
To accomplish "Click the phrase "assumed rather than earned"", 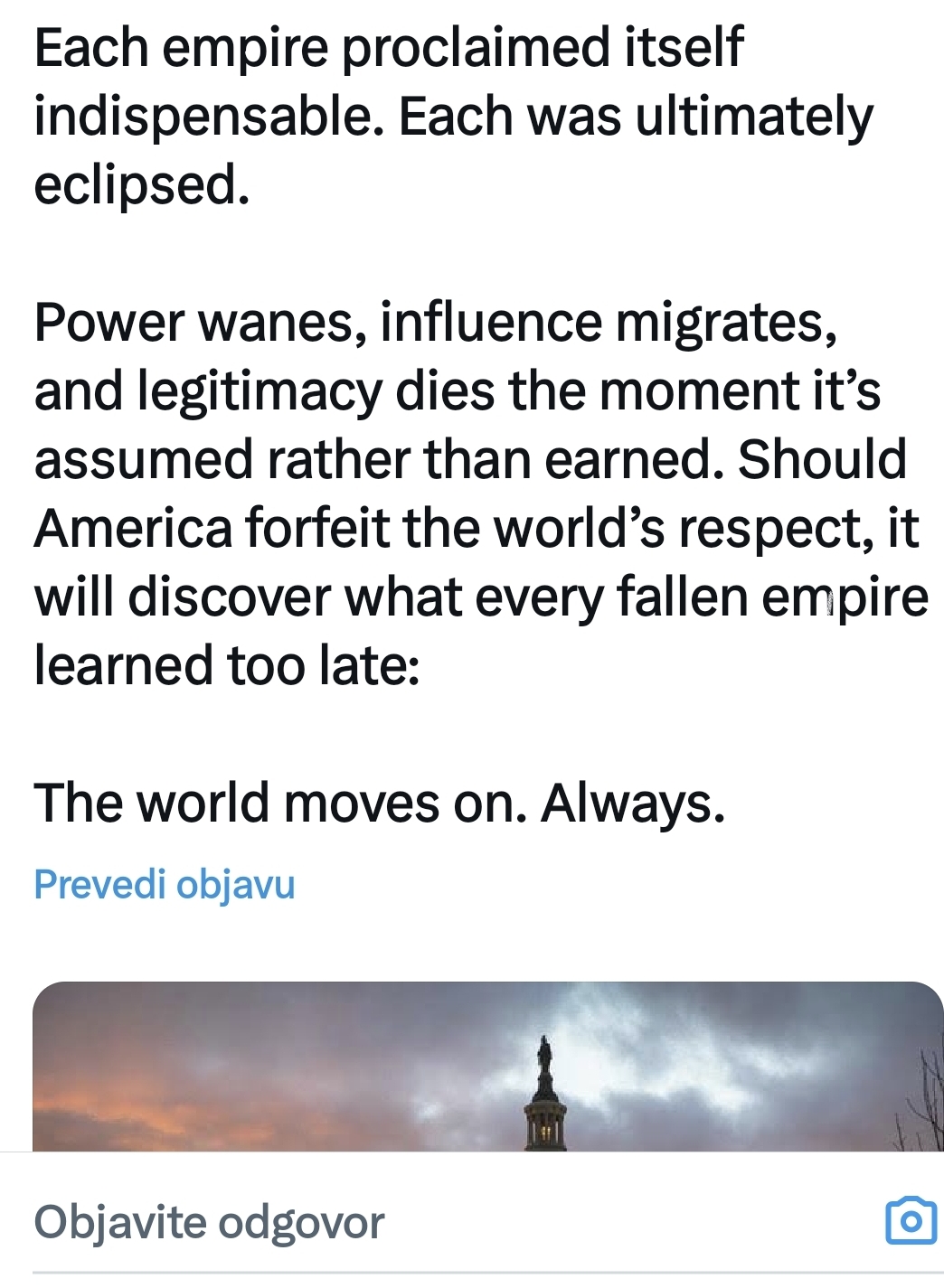I will point(373,459).
